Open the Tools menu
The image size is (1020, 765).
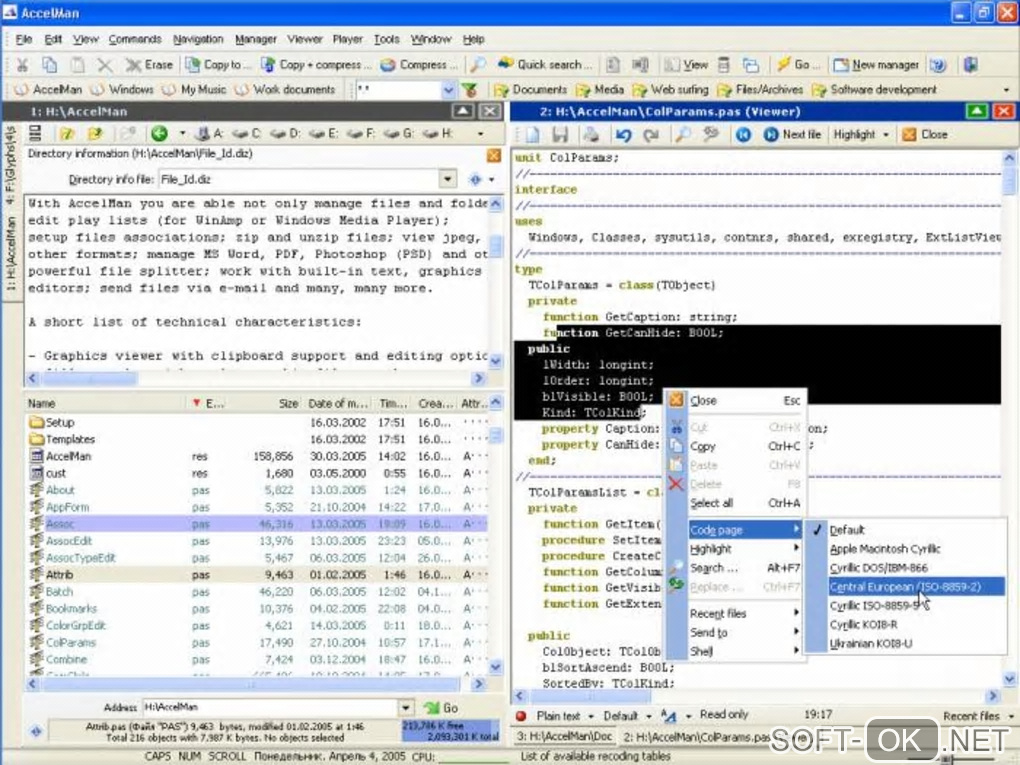pos(386,39)
